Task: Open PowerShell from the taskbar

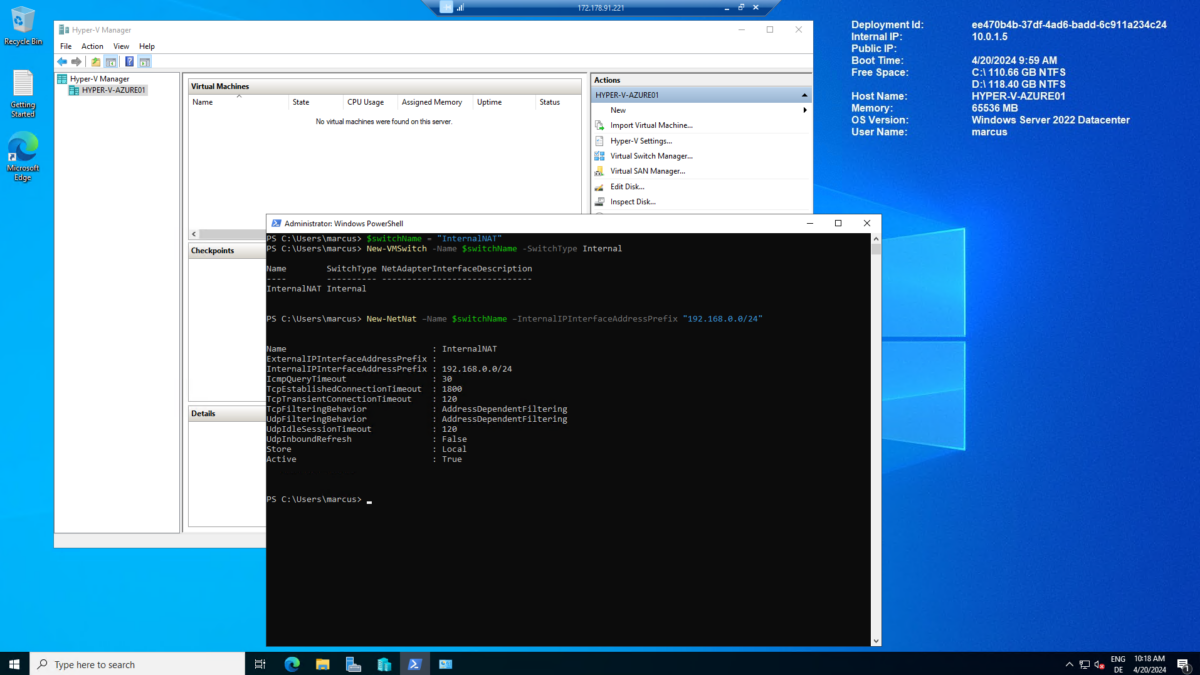Action: point(415,663)
